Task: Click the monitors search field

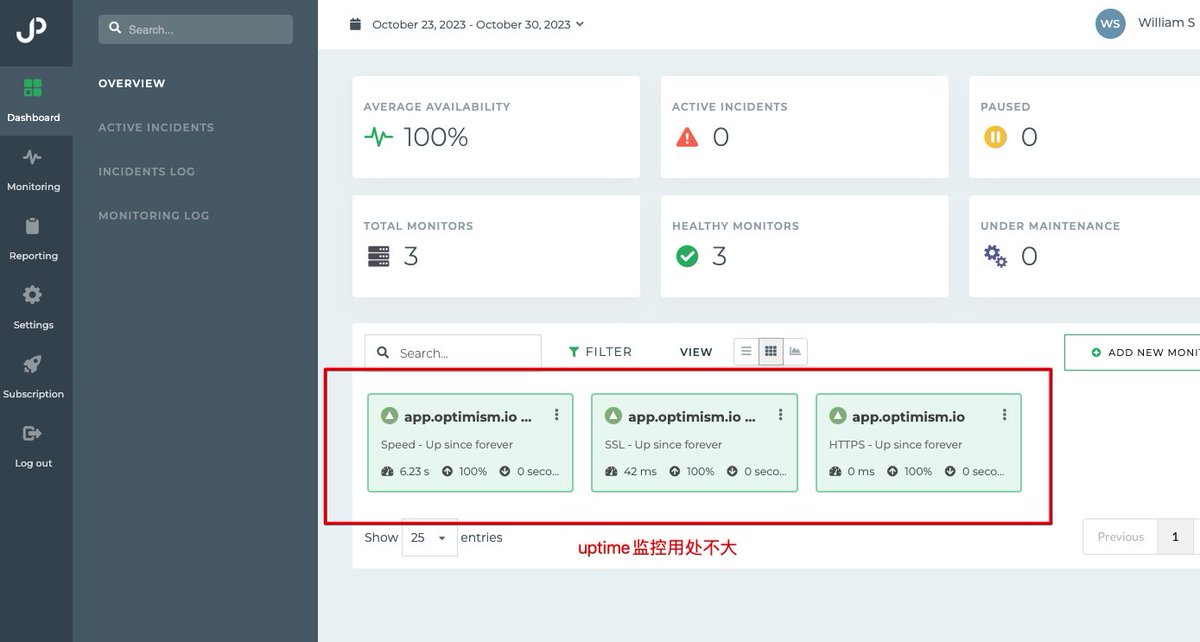Action: pos(453,352)
